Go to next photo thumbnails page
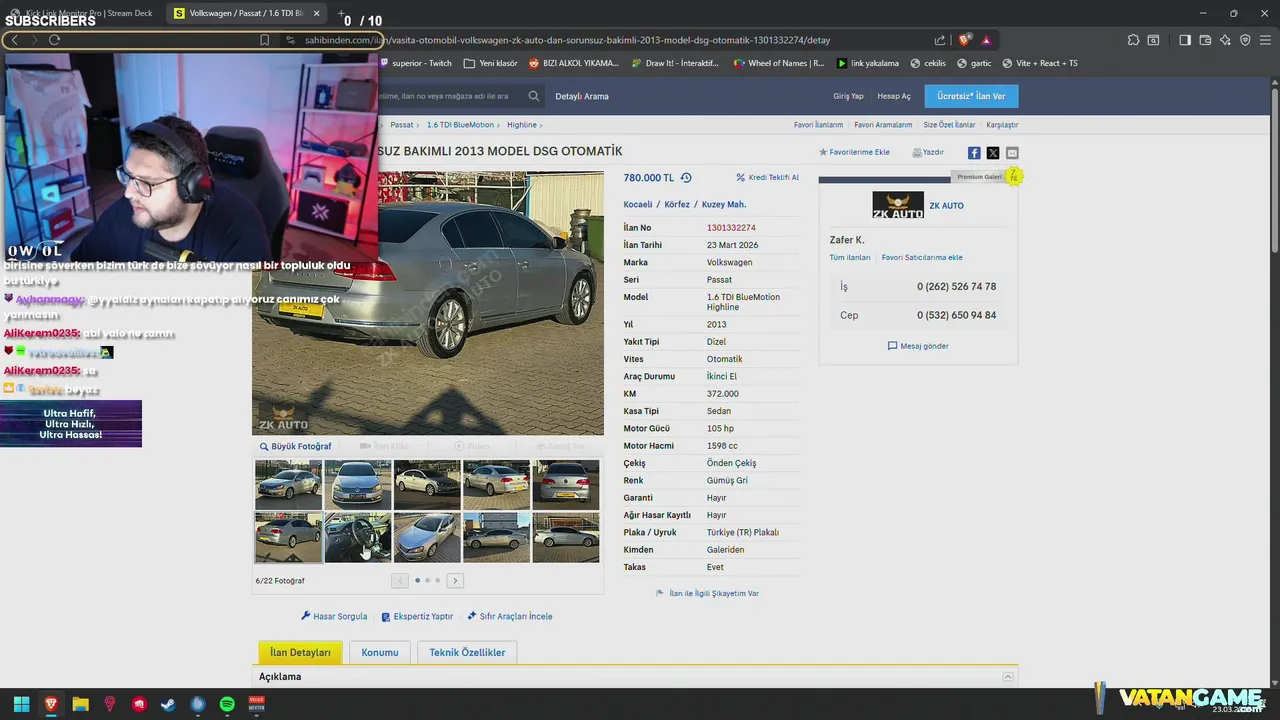 pyautogui.click(x=454, y=580)
